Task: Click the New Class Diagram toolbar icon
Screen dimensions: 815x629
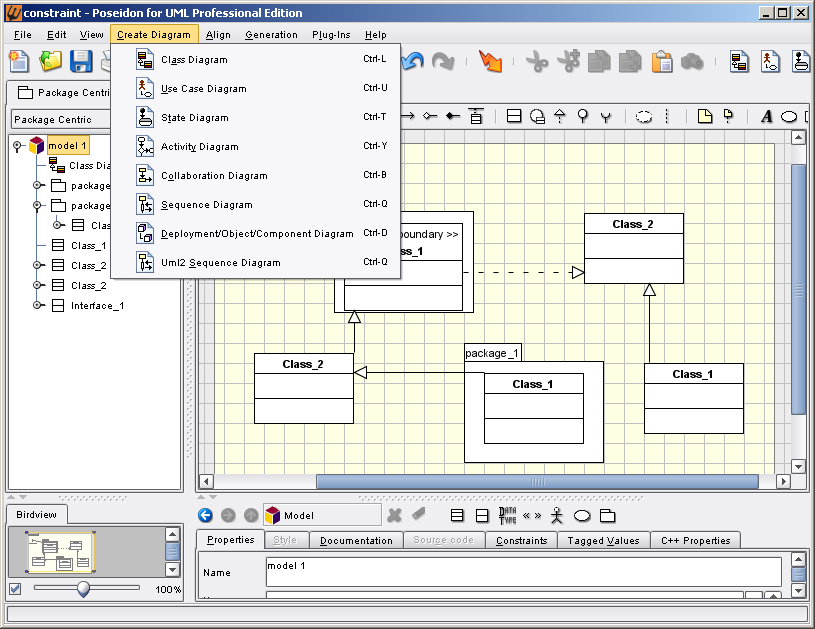Action: click(739, 61)
